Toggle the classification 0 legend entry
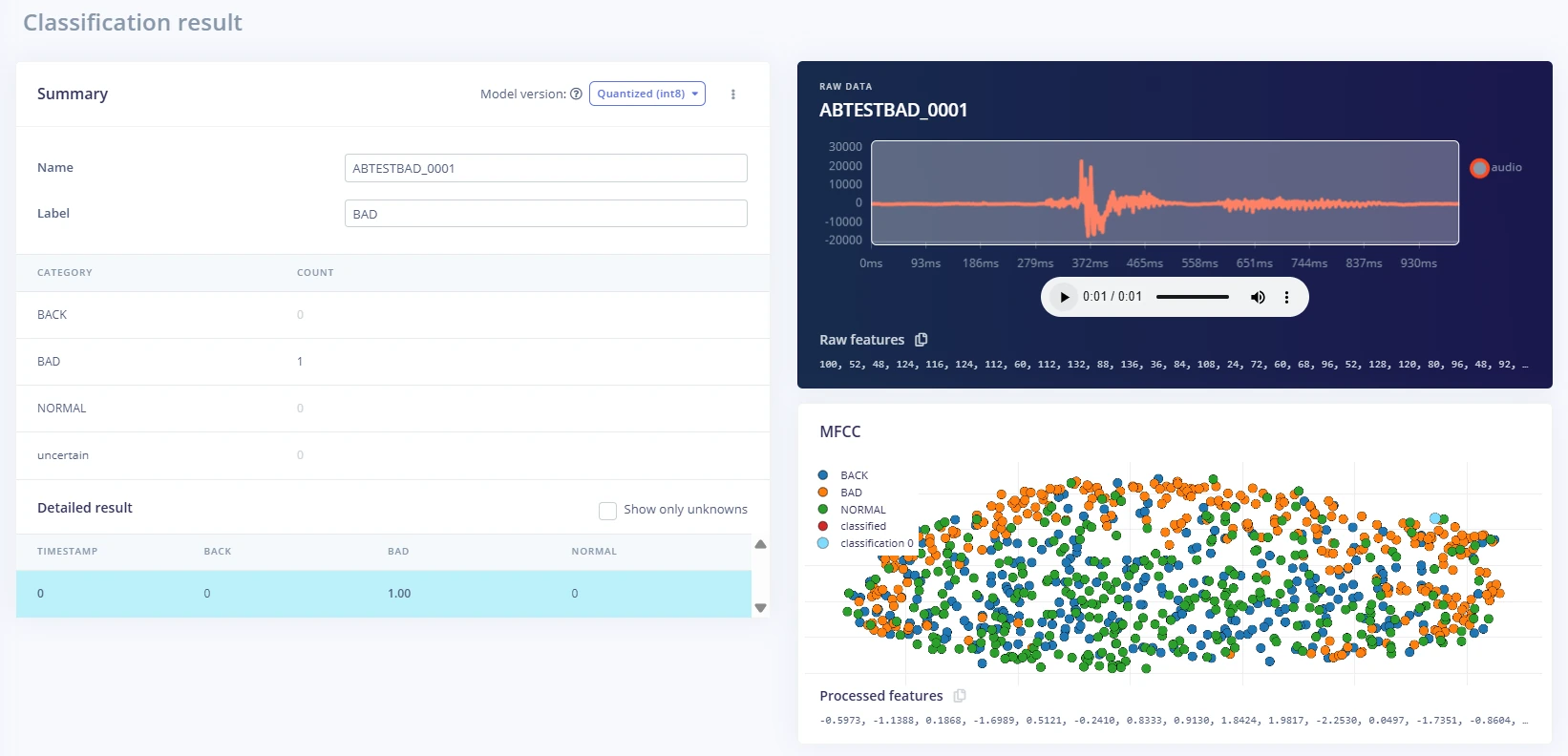This screenshot has height=756, width=1568. click(865, 543)
